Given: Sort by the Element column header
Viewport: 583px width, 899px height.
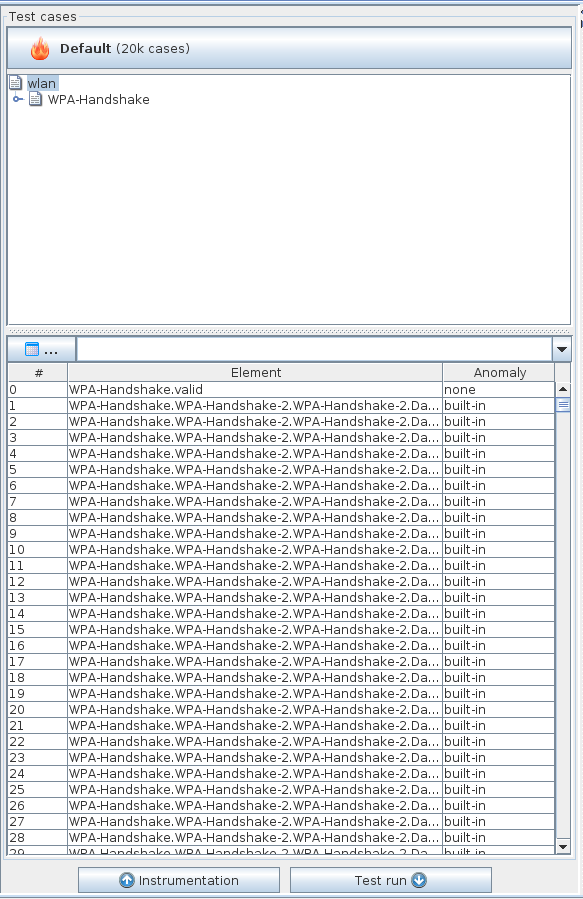Looking at the screenshot, I should click(255, 373).
